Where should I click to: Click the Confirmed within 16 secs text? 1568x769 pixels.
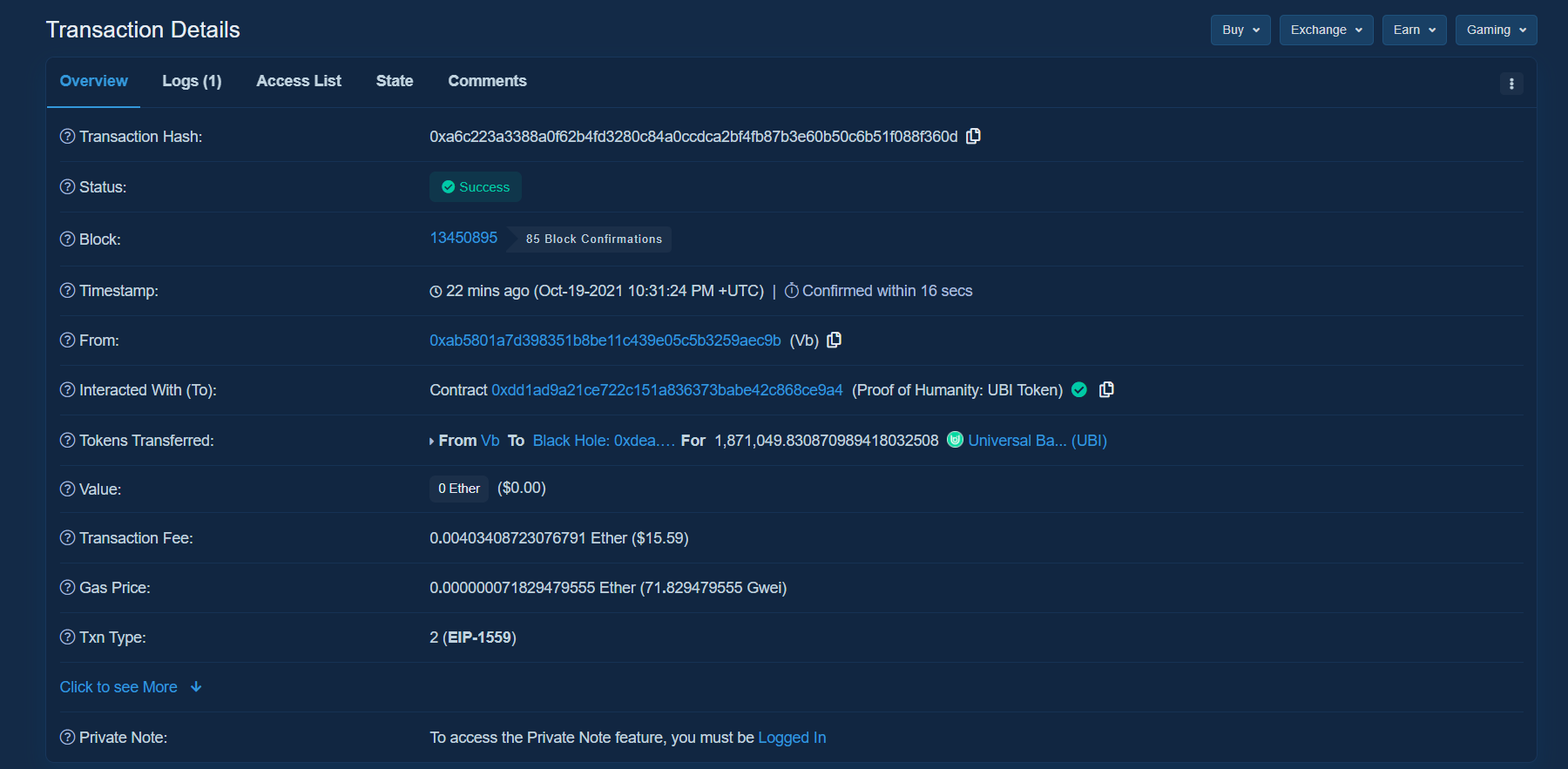coord(887,291)
